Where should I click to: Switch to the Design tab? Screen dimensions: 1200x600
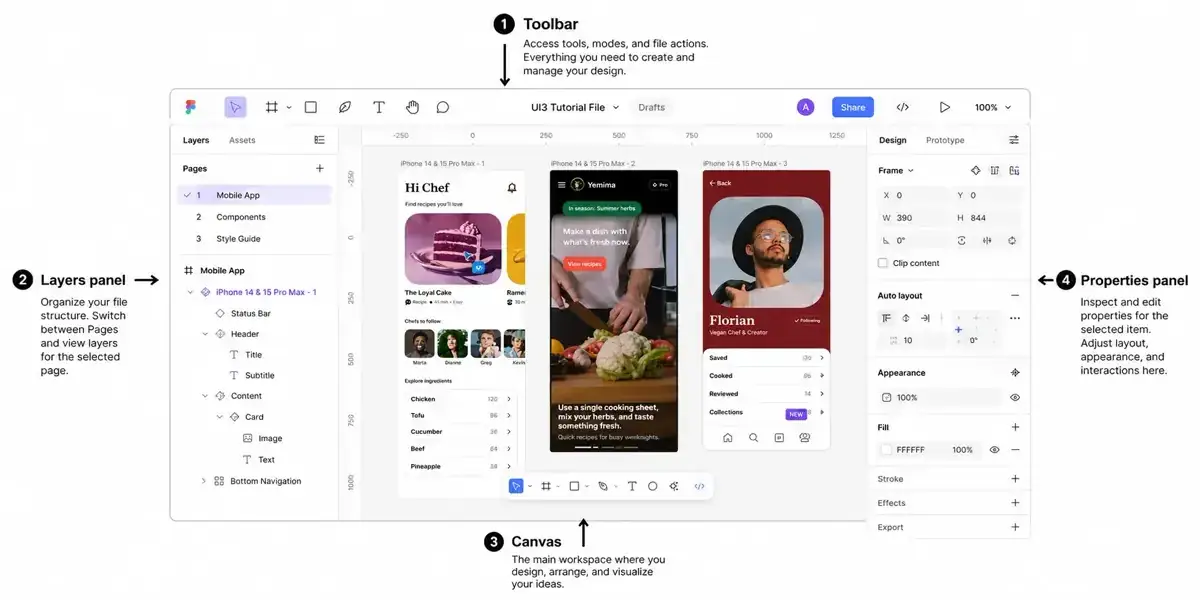[893, 140]
